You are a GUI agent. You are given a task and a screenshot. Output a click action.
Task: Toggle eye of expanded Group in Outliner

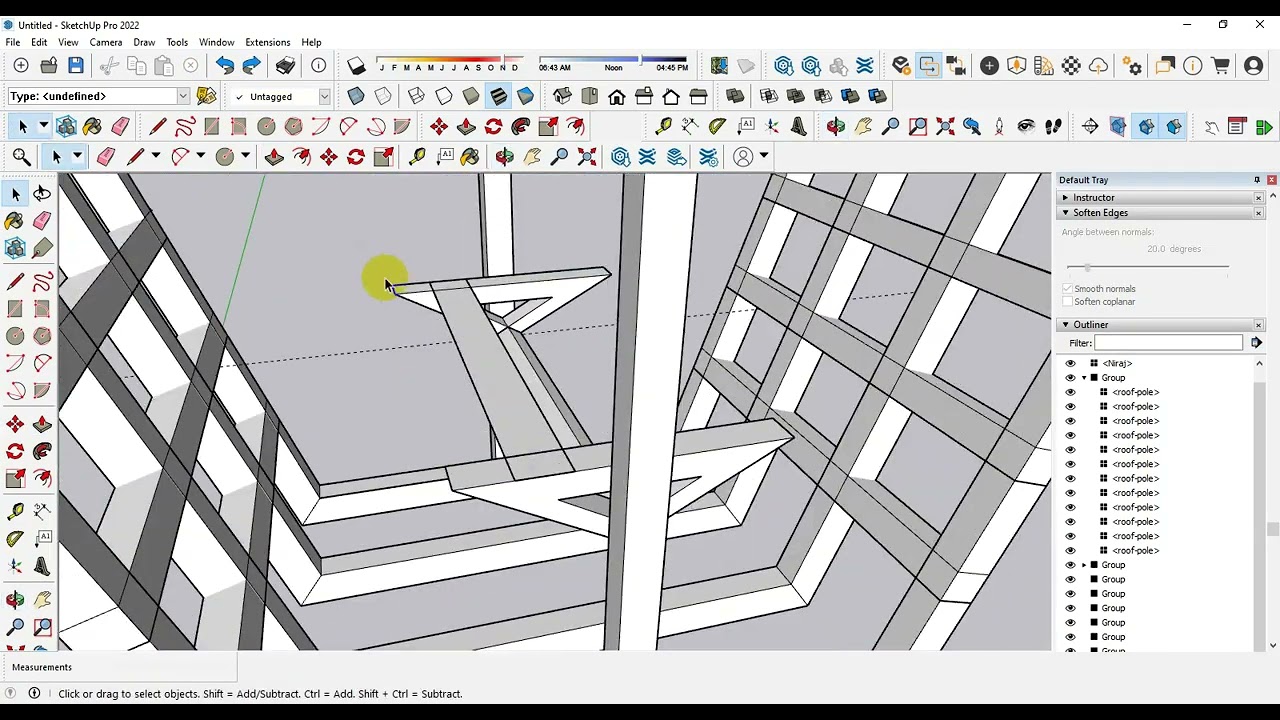click(x=1070, y=378)
